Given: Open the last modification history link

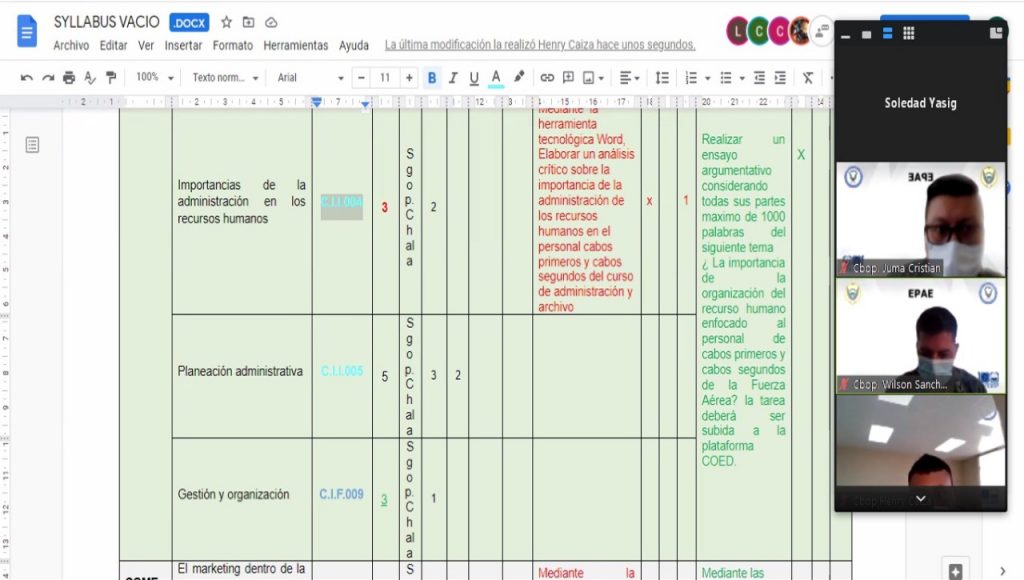Looking at the screenshot, I should pos(540,44).
